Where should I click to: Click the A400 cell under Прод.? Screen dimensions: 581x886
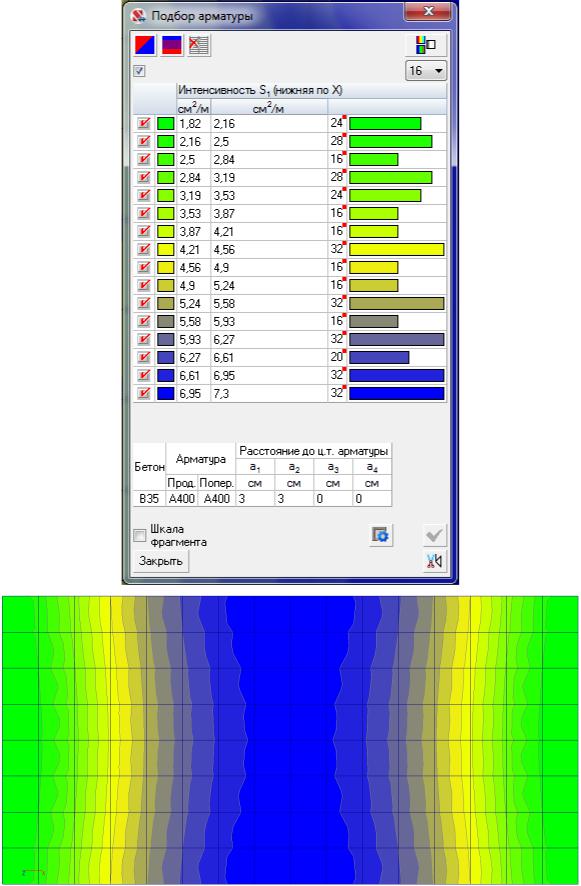tap(181, 499)
